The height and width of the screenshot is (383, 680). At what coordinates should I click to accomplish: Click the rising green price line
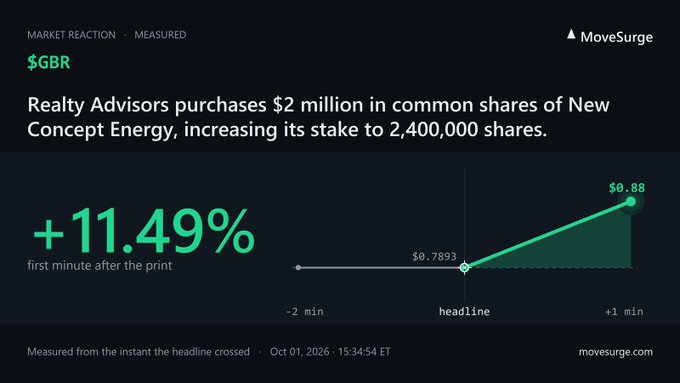pos(547,235)
